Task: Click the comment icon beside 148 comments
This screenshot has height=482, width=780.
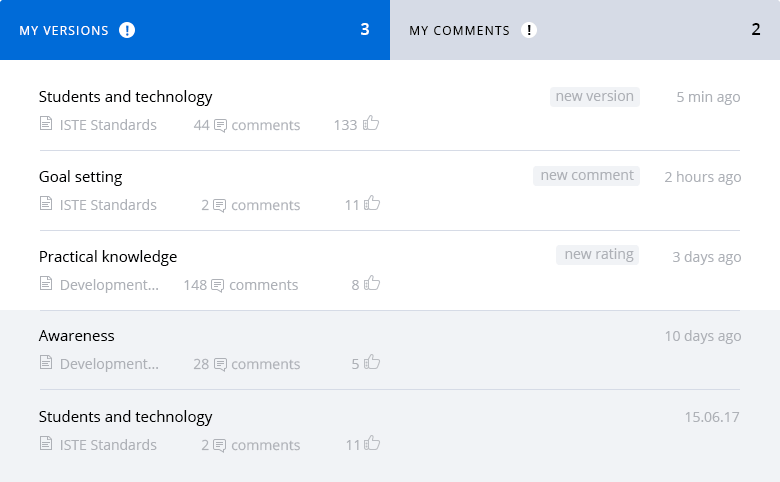Action: tap(218, 286)
